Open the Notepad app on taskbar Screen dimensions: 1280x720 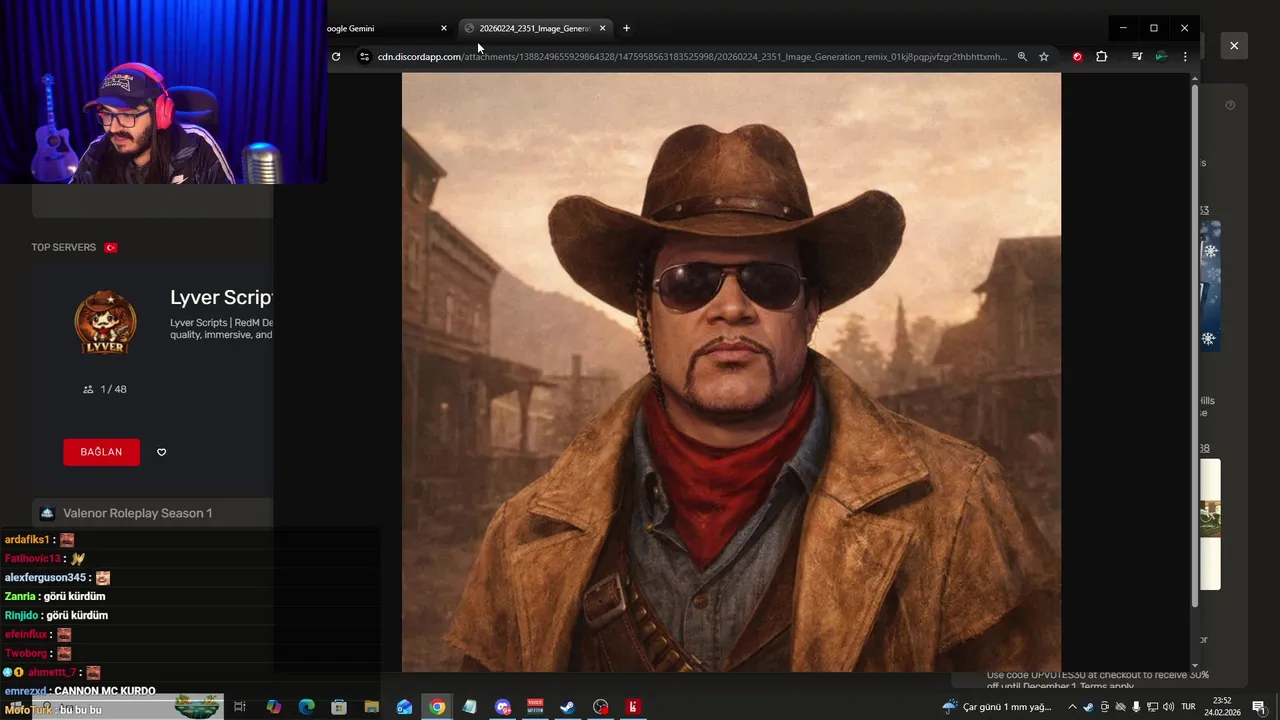[x=469, y=707]
